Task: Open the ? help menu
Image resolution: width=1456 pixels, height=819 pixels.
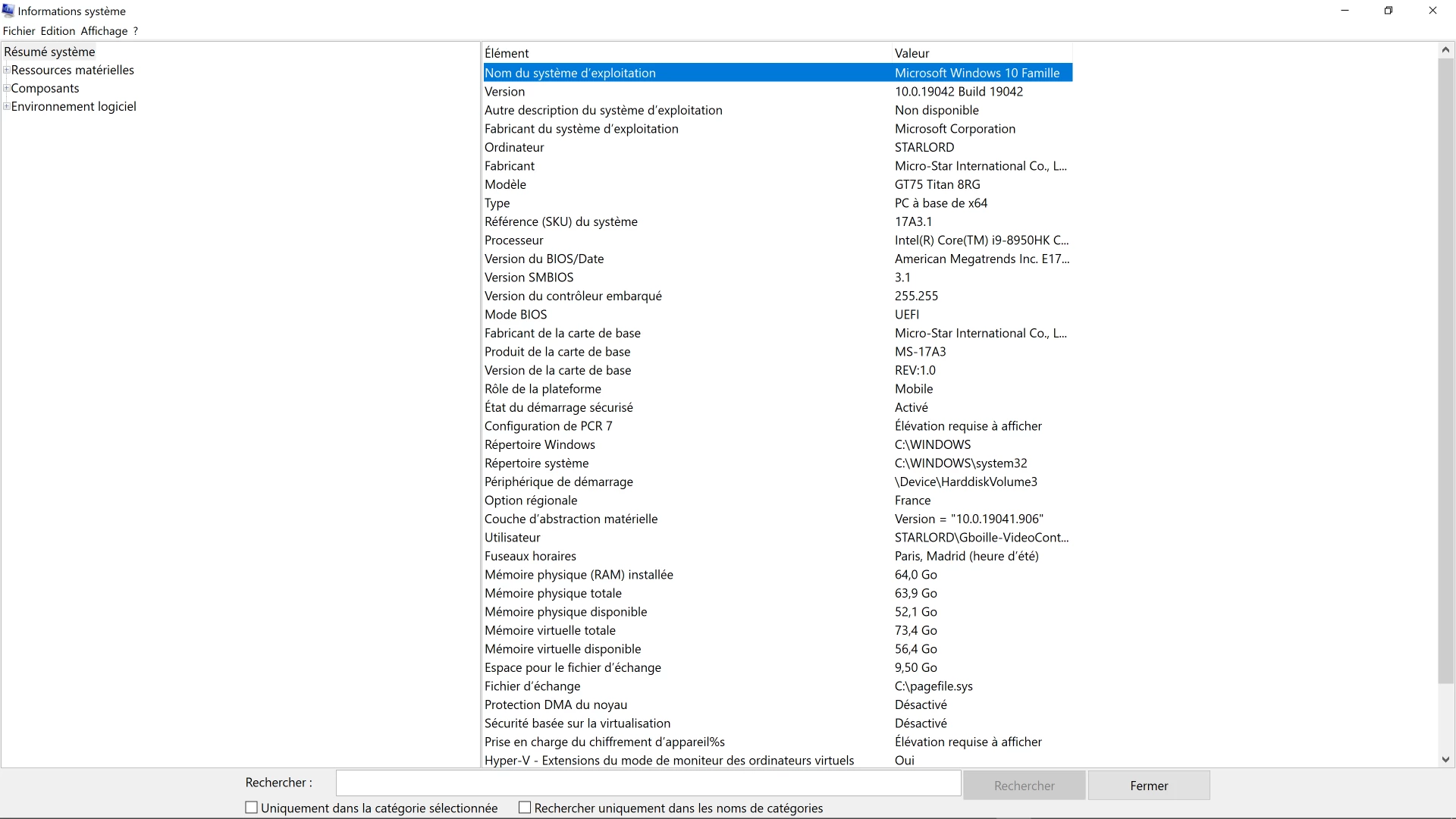Action: click(x=136, y=31)
